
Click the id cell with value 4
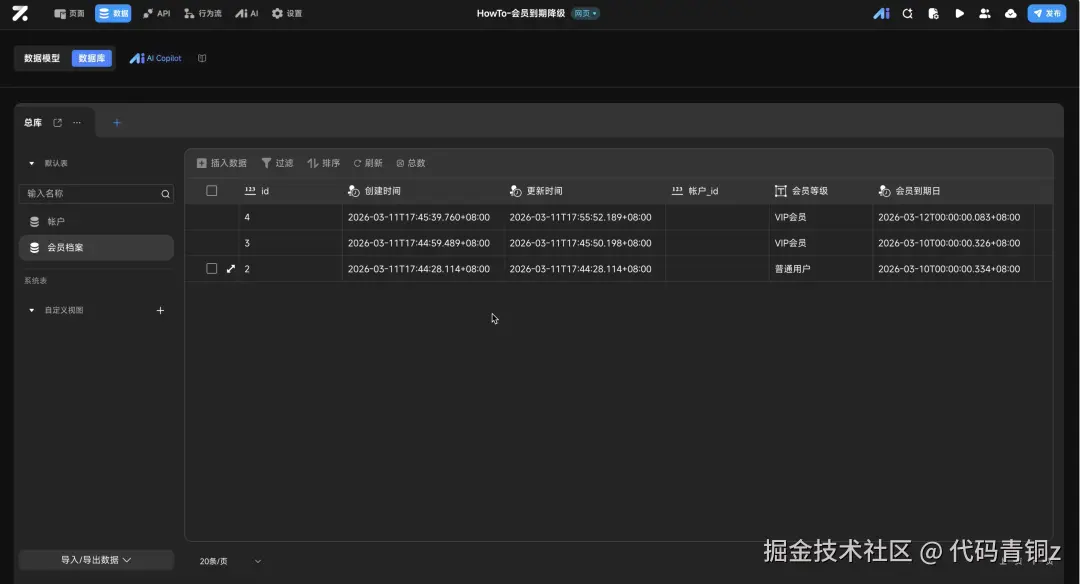click(x=290, y=217)
